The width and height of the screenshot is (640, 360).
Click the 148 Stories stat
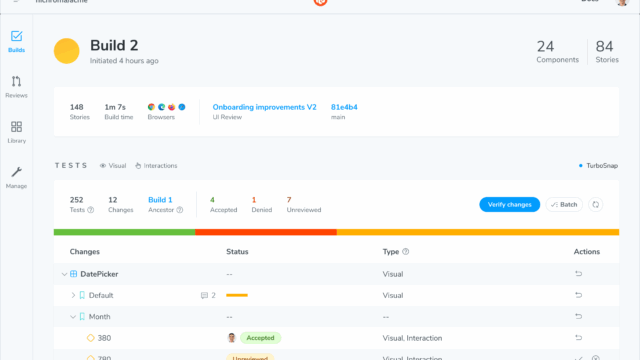coord(79,111)
